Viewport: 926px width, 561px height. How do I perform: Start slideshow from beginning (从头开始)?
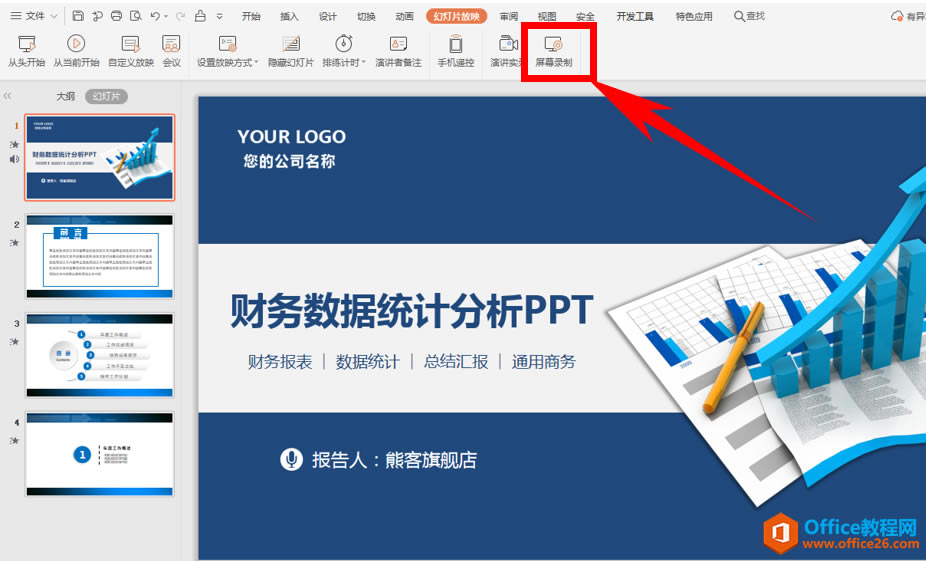[x=27, y=50]
